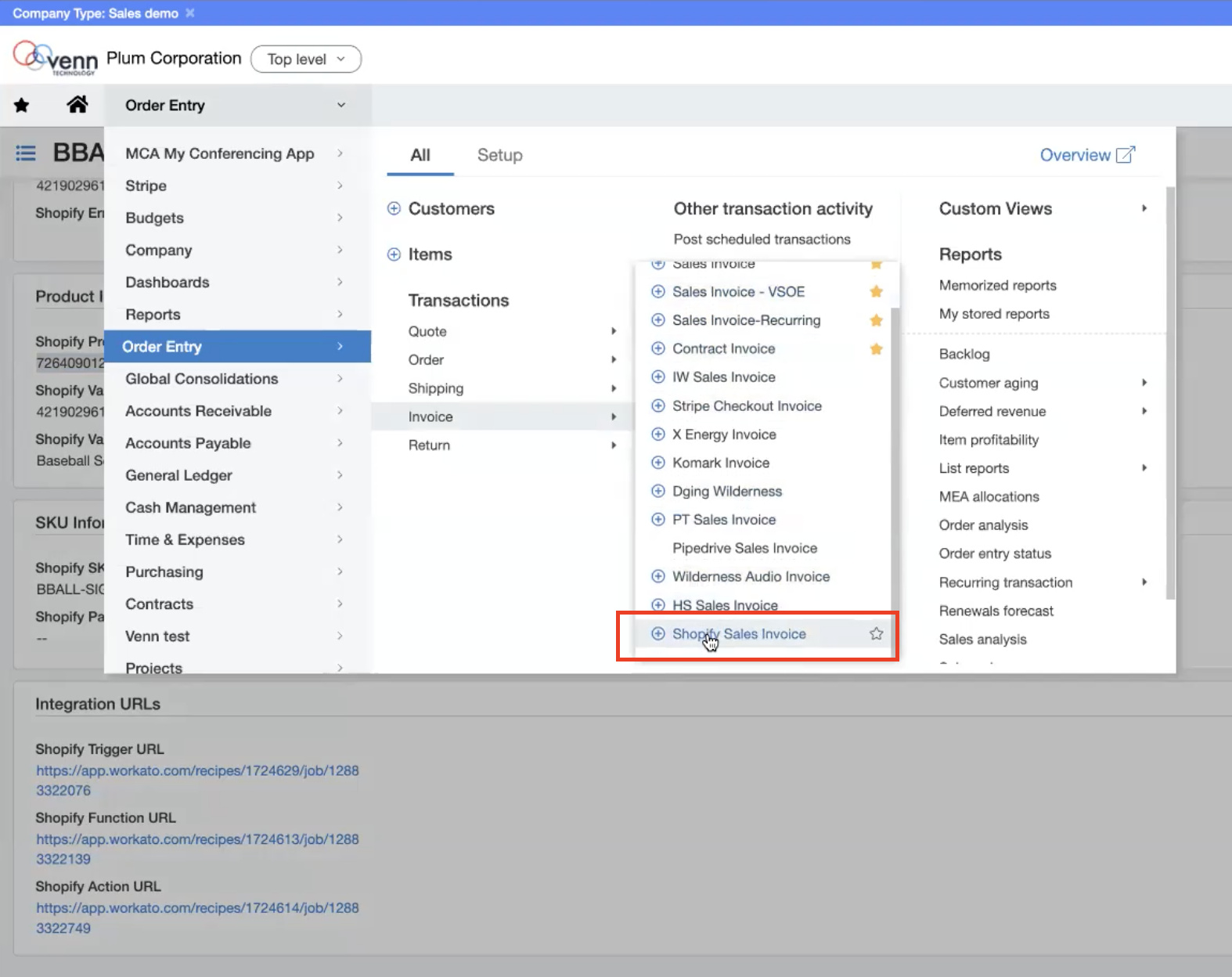The image size is (1232, 977).
Task: Switch to the Setup tab
Action: [x=500, y=155]
